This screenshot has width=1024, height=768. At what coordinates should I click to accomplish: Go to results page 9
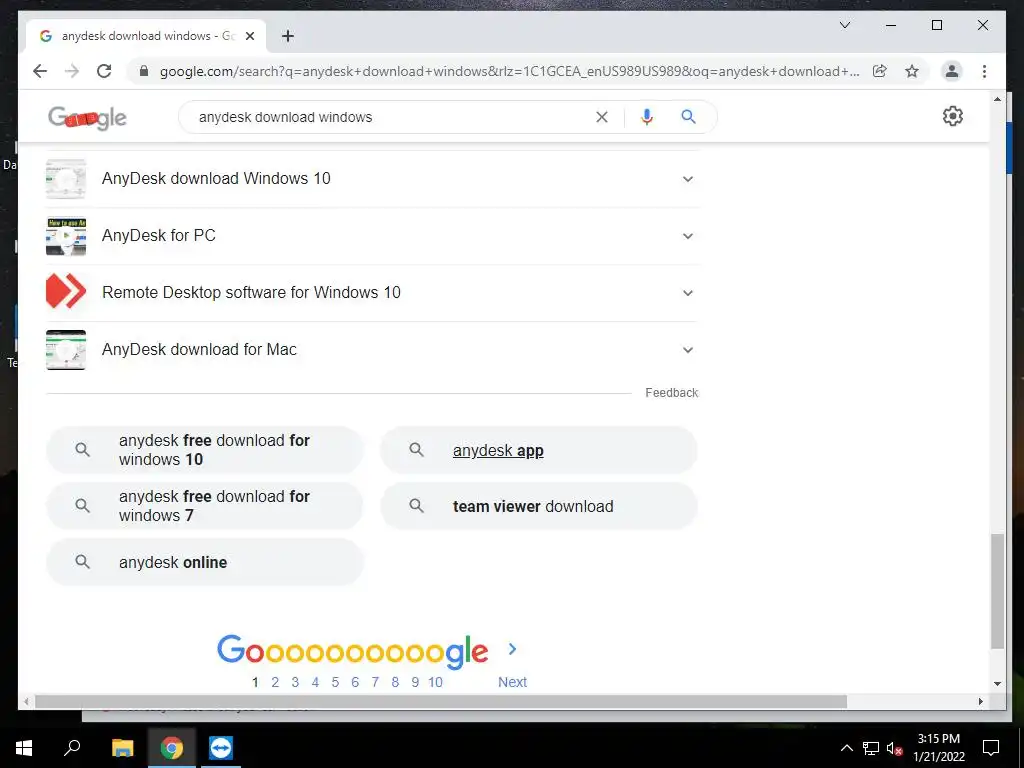(x=415, y=682)
